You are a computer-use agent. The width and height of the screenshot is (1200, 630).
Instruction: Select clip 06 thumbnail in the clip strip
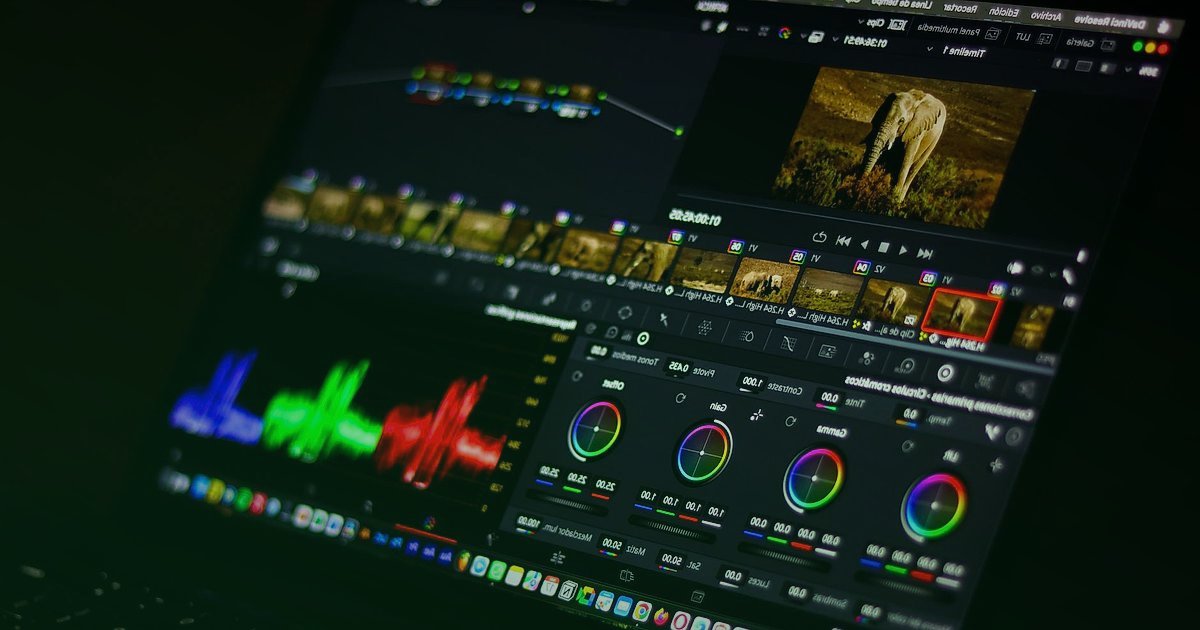click(x=703, y=269)
